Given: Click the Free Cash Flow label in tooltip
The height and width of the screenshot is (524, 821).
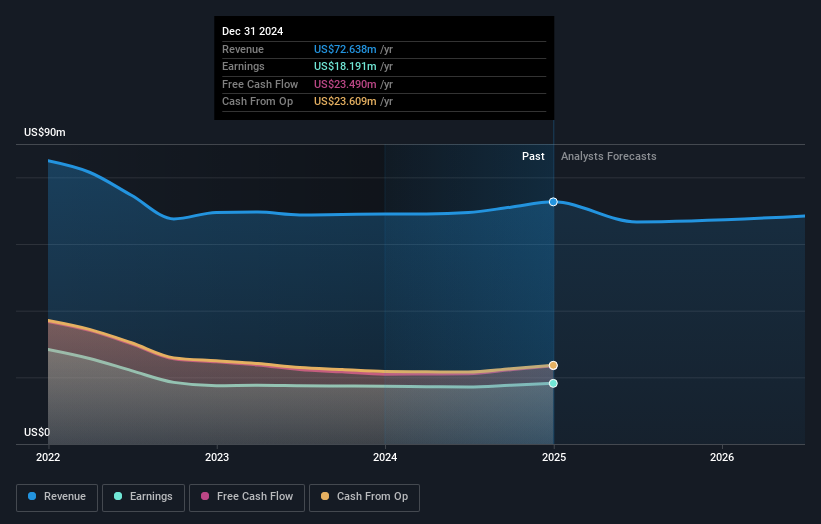Looking at the screenshot, I should click(x=260, y=84).
